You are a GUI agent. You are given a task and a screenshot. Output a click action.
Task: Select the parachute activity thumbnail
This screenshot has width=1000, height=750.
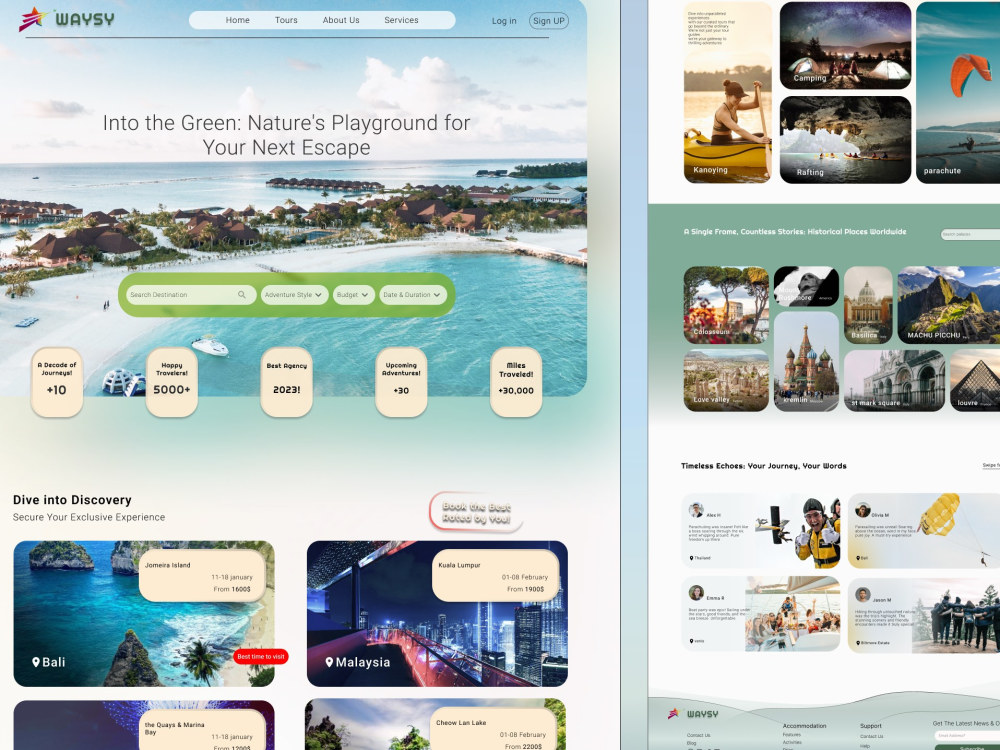(x=958, y=92)
